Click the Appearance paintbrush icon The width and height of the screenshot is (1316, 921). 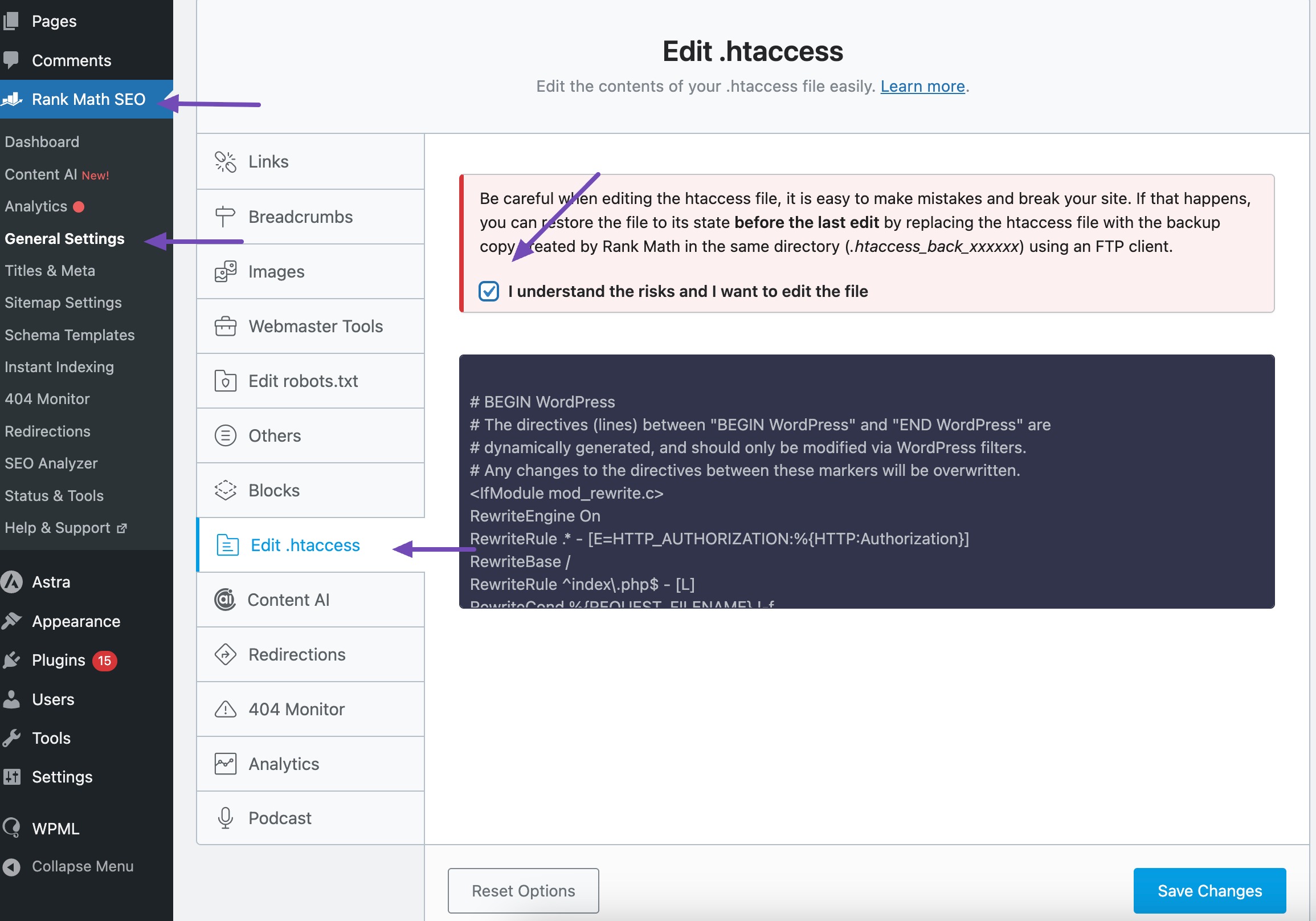tap(11, 621)
